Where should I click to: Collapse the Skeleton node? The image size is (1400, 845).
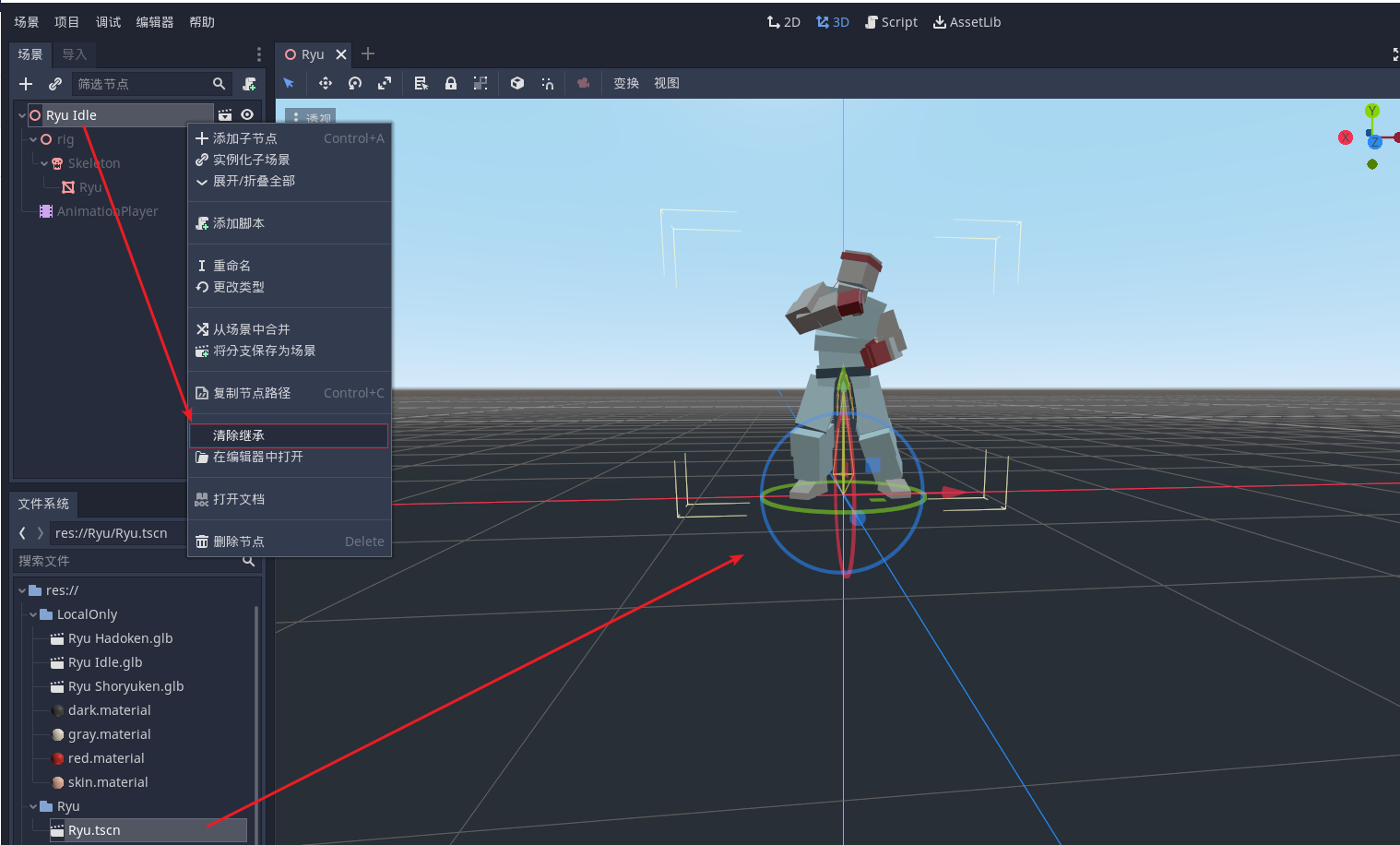pos(44,163)
